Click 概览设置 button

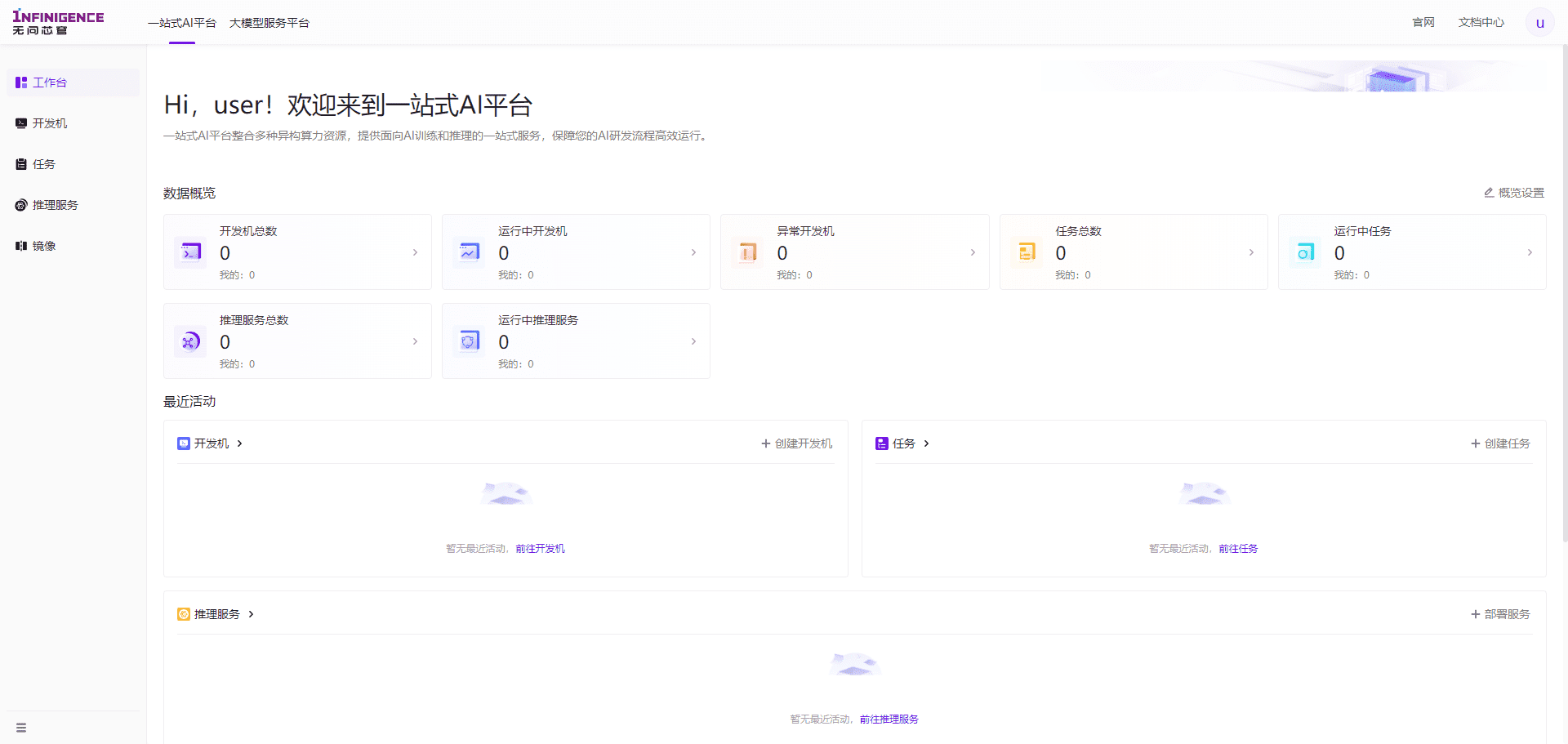coord(1514,193)
